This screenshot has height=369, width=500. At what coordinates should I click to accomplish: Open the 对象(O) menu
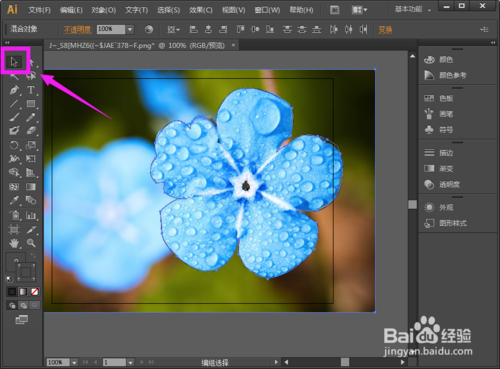point(104,10)
